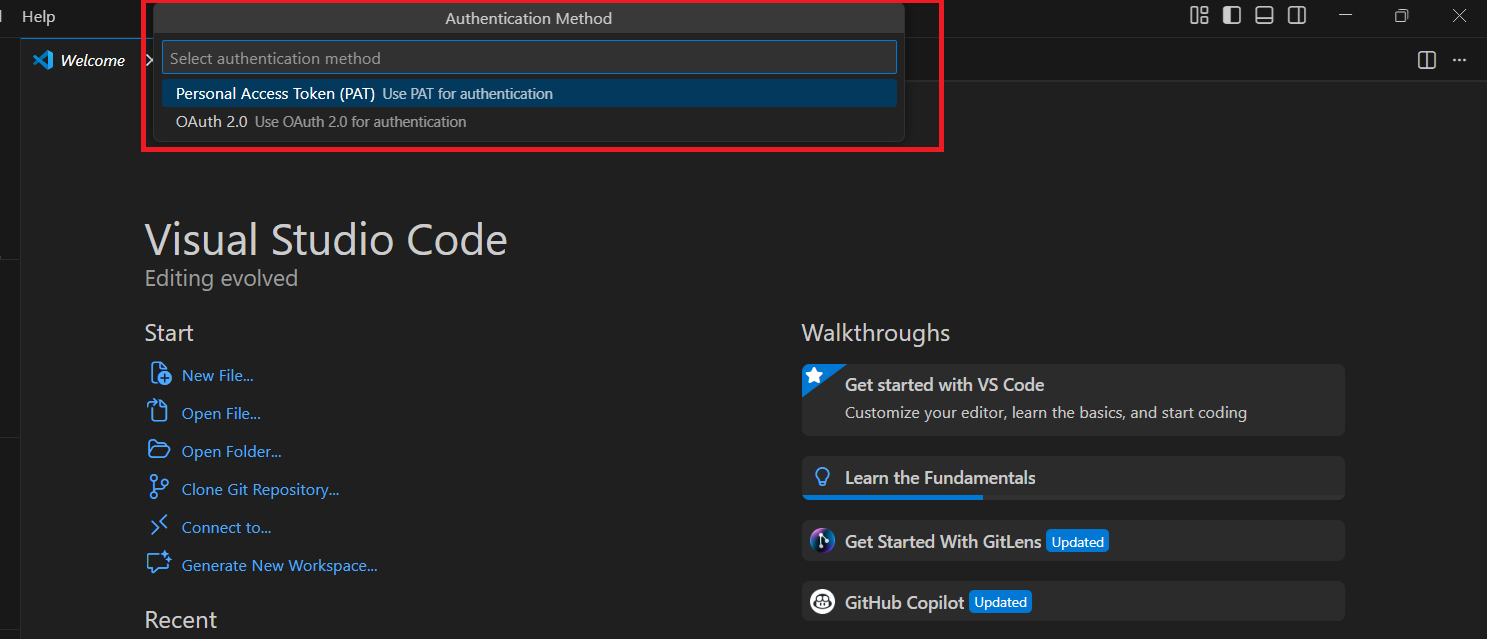Click the GitLens icon in Walkthroughs

(822, 540)
